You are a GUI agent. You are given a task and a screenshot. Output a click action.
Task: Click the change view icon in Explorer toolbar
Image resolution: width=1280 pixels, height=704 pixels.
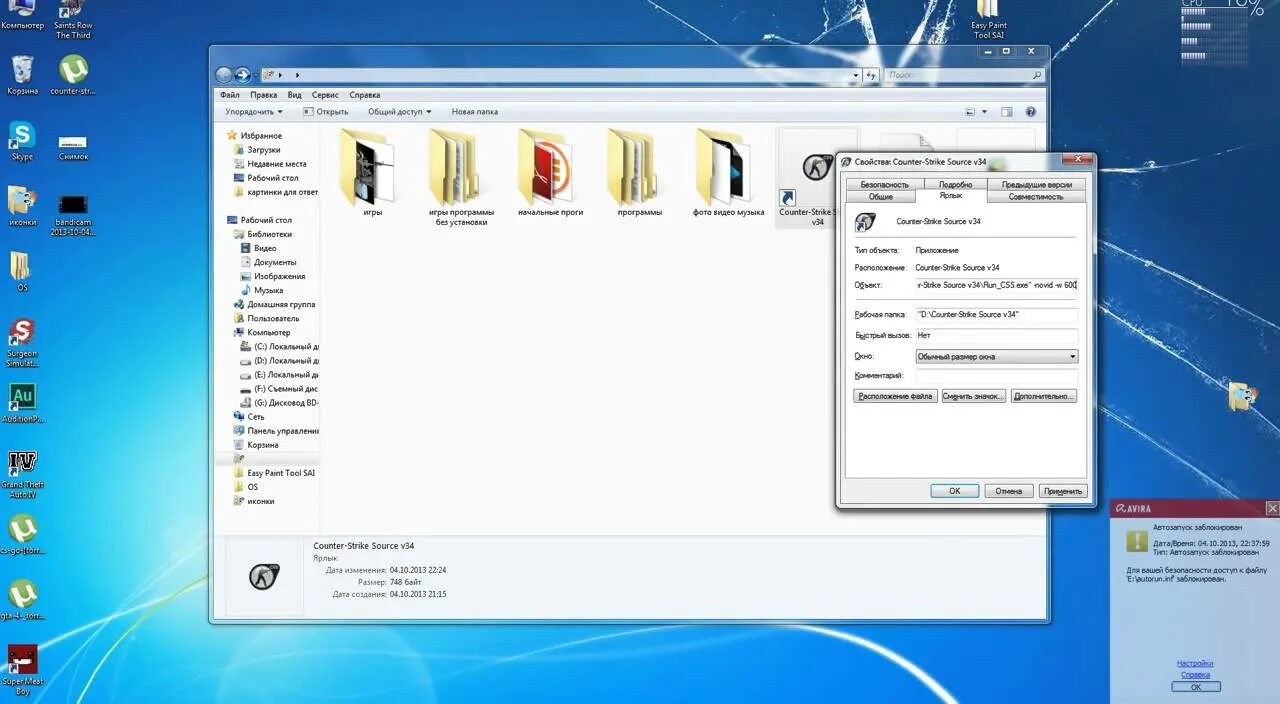point(970,112)
